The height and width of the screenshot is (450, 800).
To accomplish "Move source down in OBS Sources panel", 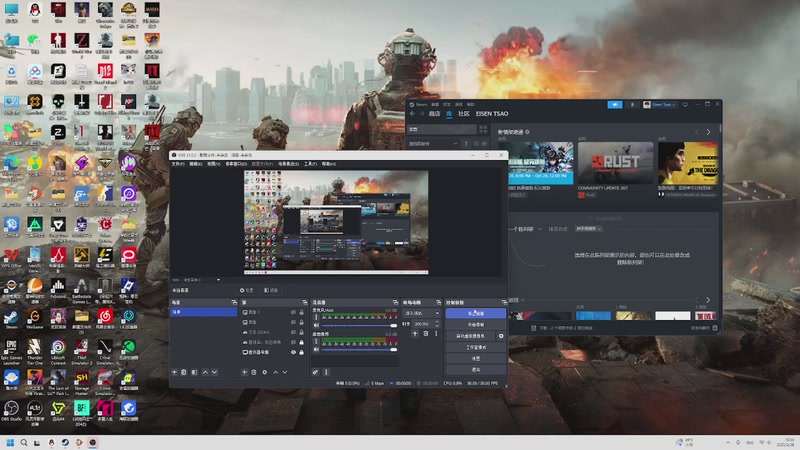I will 285,372.
